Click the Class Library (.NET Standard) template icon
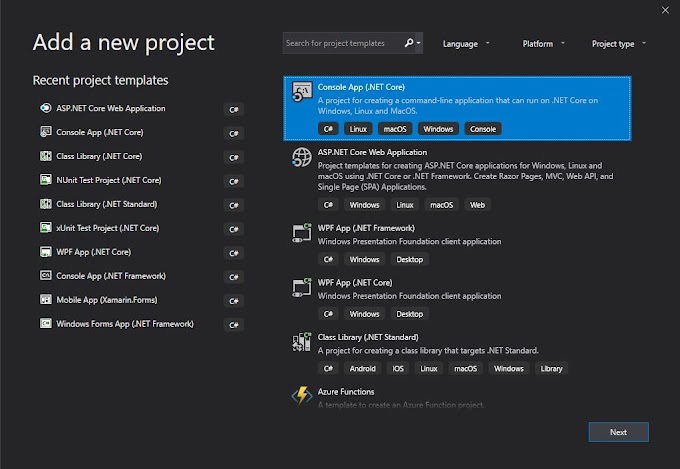This screenshot has width=680, height=469. click(302, 343)
